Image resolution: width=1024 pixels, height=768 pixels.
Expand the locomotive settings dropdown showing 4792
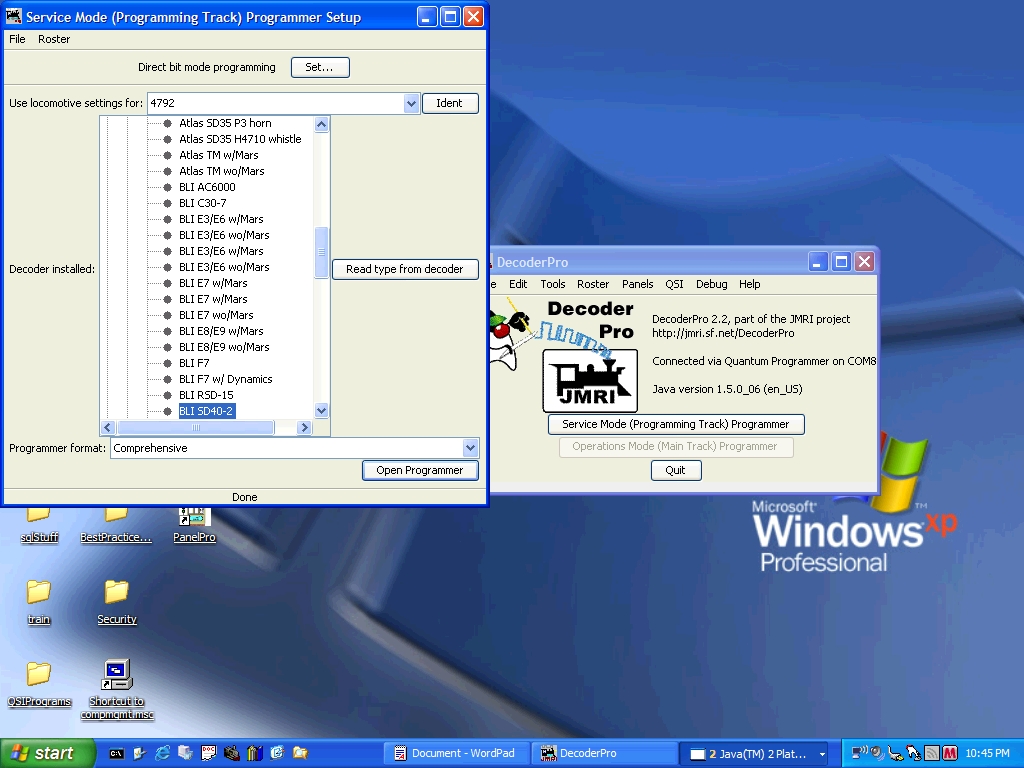[411, 103]
